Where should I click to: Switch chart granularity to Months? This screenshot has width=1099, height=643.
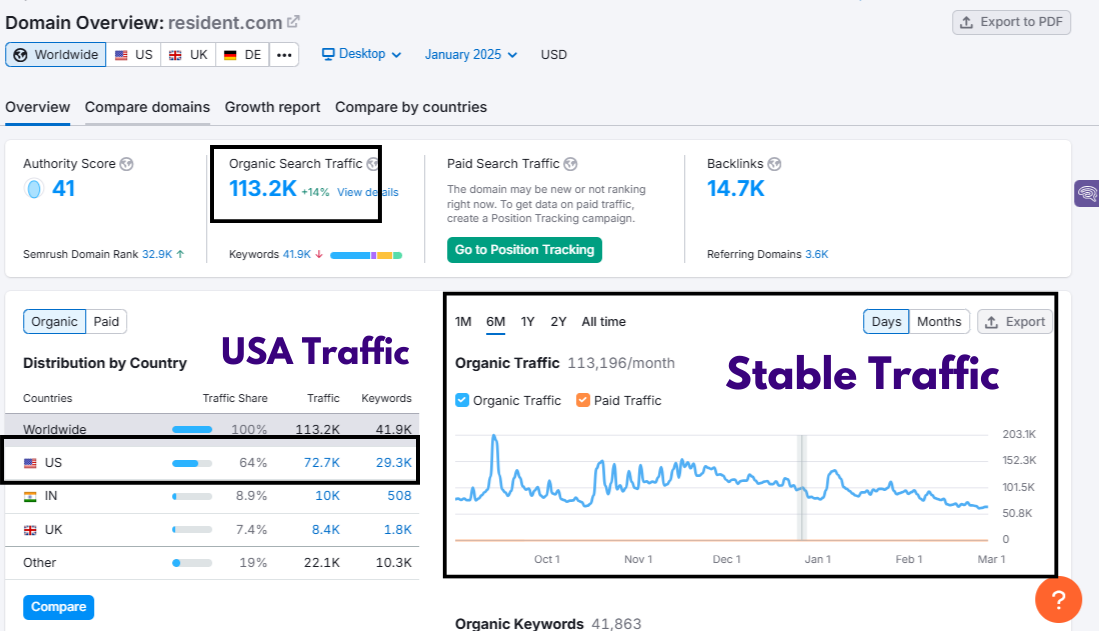(939, 322)
